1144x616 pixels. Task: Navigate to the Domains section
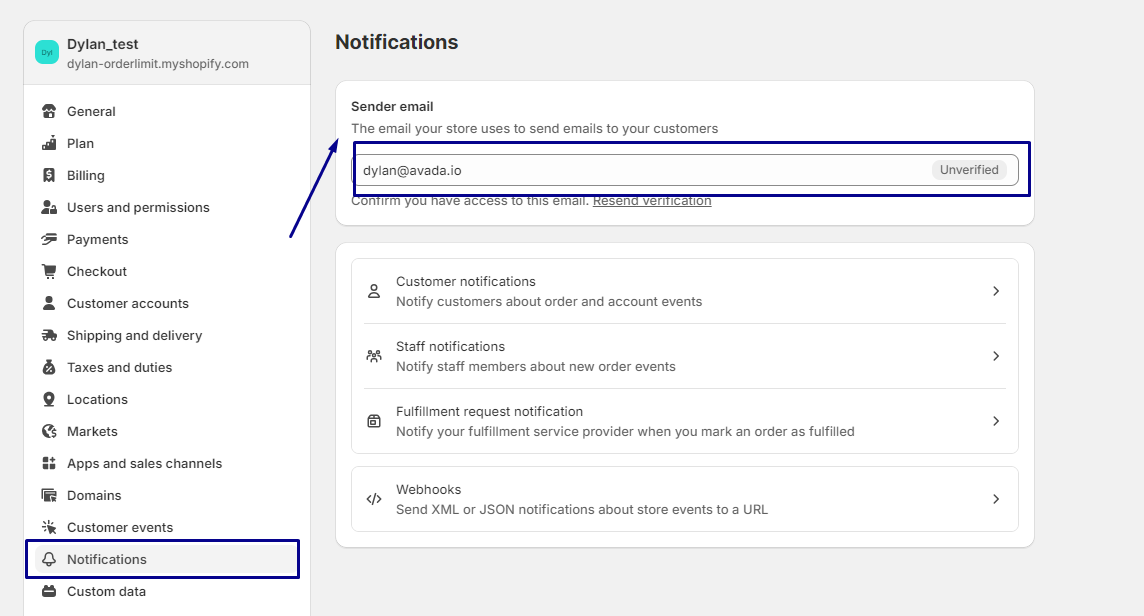(x=94, y=495)
